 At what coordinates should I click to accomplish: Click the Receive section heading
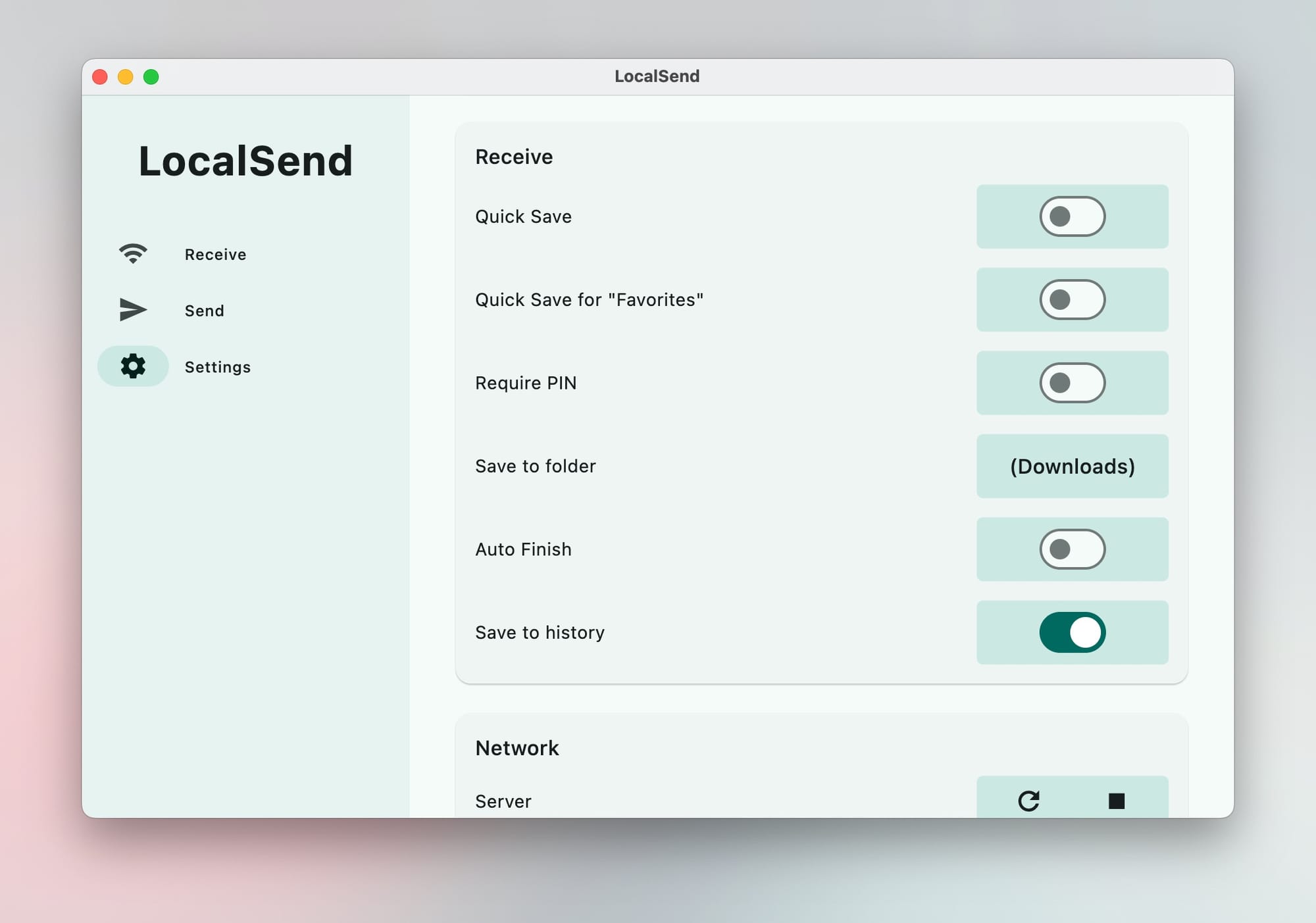point(514,157)
